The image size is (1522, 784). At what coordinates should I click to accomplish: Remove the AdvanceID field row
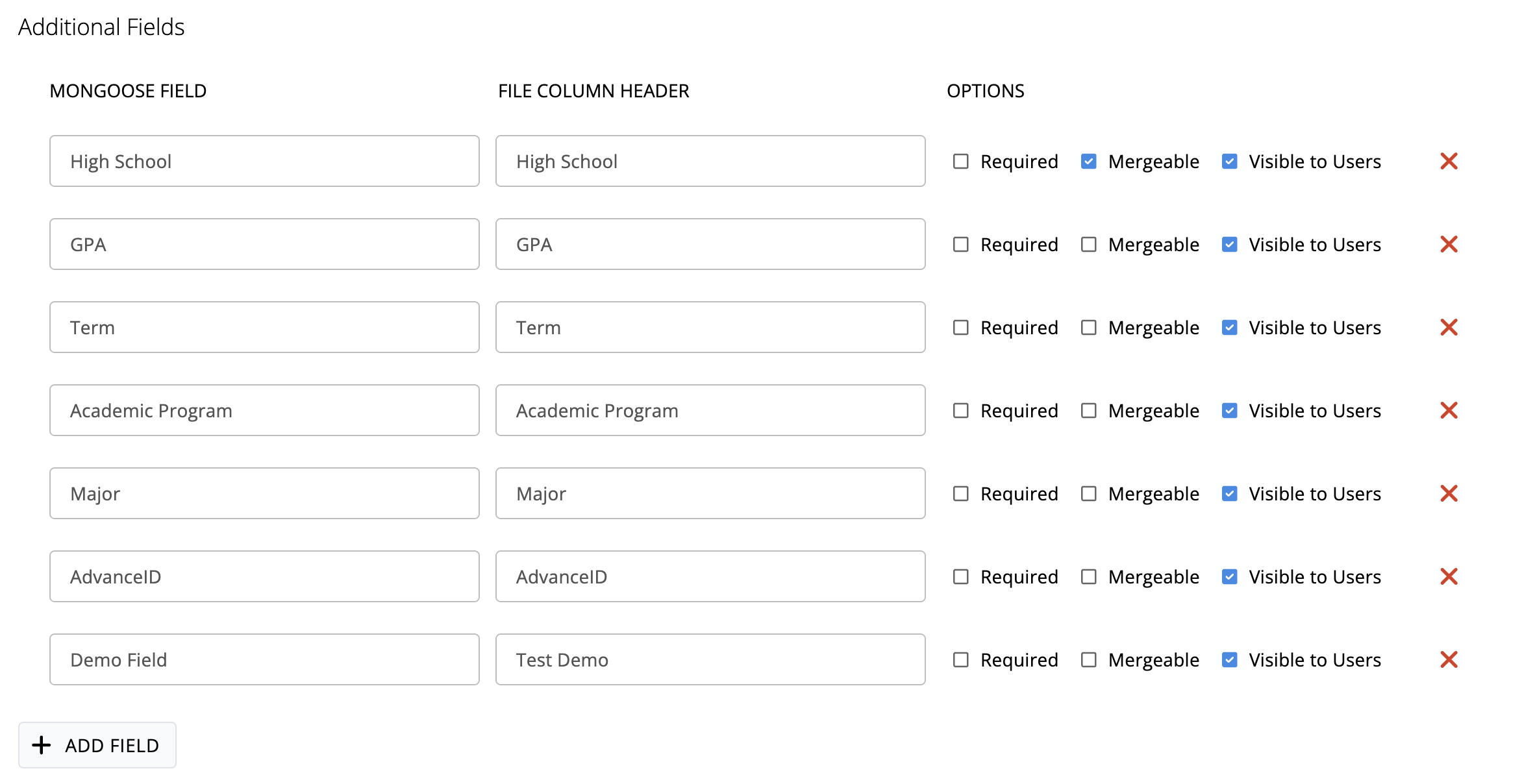click(x=1449, y=576)
